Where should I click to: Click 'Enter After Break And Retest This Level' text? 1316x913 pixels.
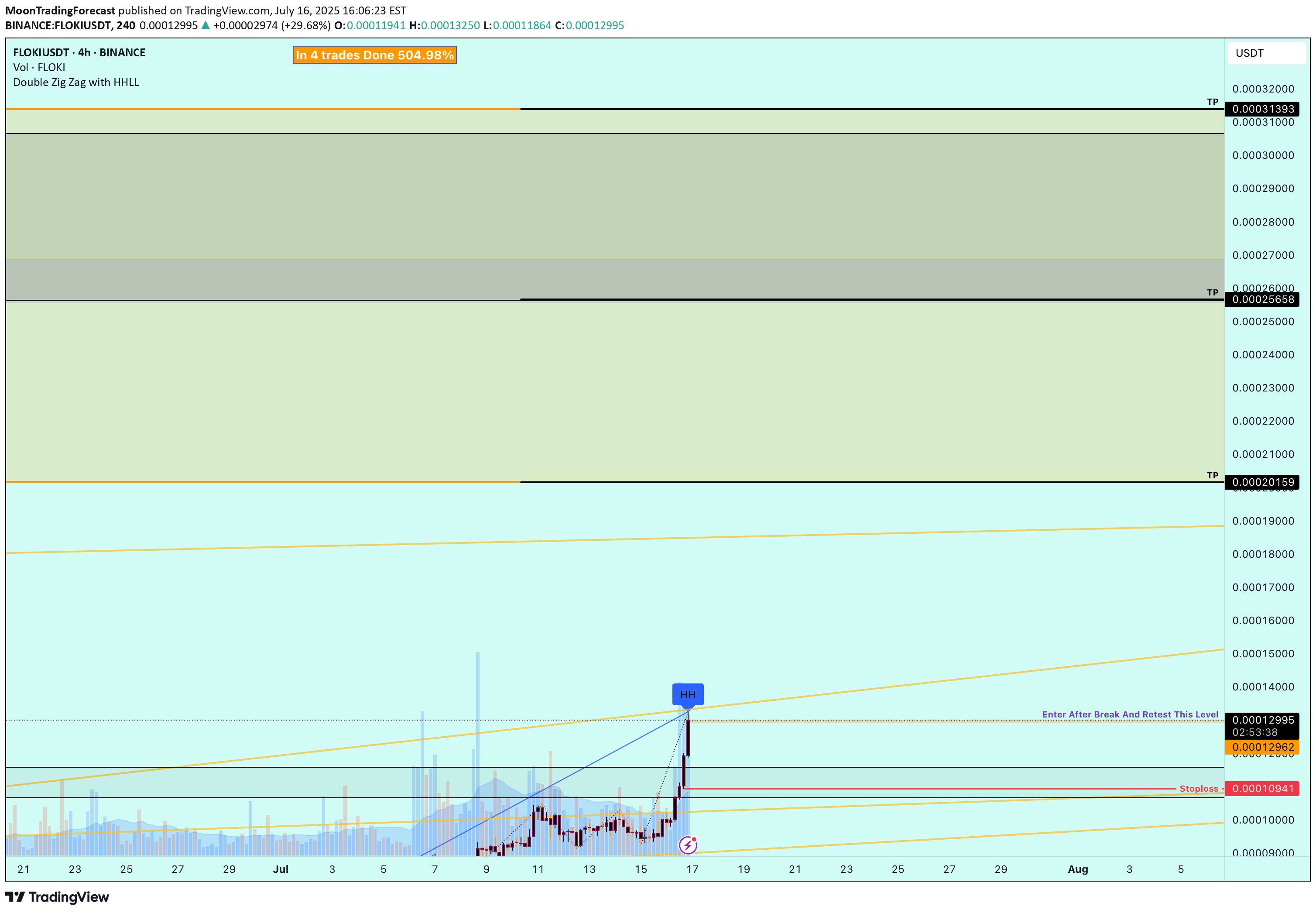pyautogui.click(x=1130, y=714)
